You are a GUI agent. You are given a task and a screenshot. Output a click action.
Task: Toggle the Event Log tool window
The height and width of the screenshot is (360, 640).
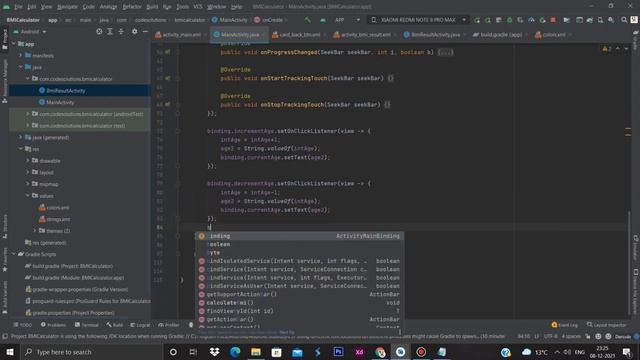pyautogui.click(x=564, y=325)
